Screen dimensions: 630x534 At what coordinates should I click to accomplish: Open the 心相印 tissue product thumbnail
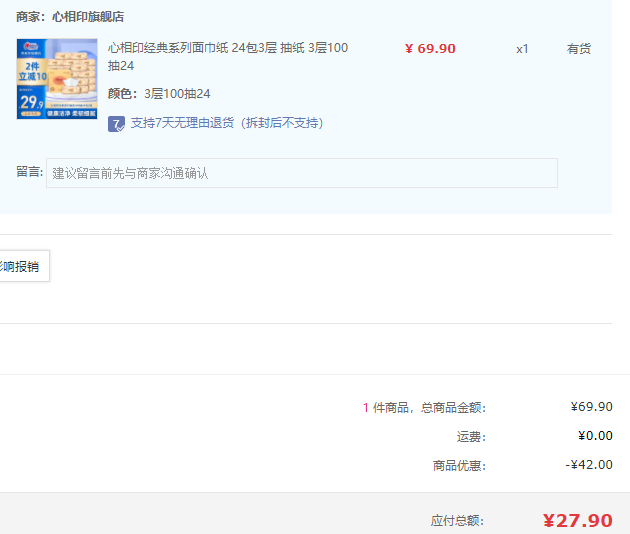pos(57,79)
